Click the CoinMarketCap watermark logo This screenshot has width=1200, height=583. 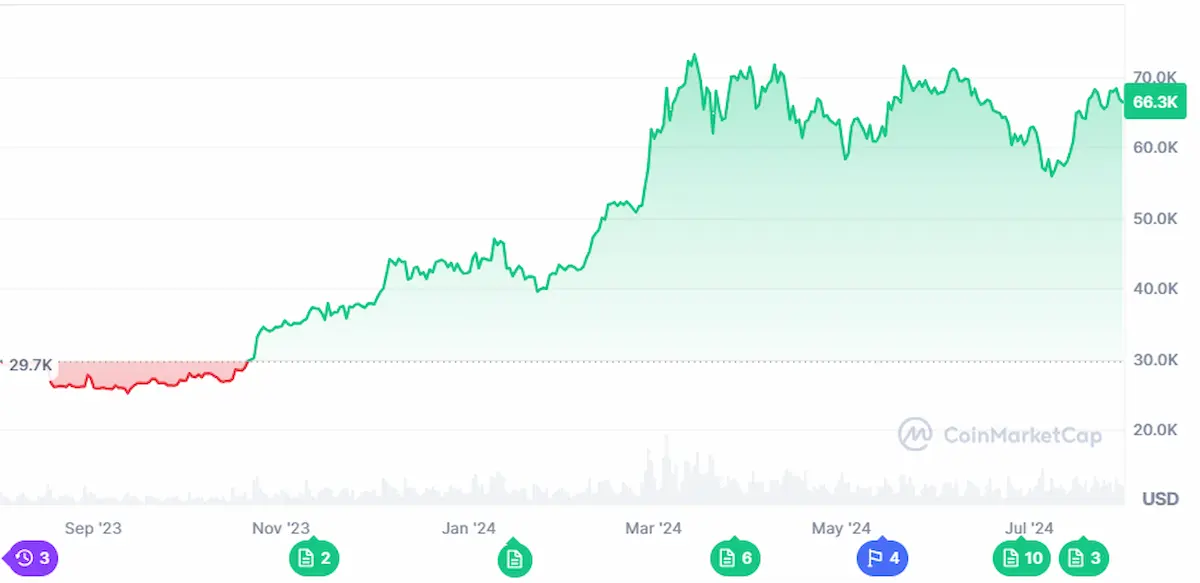pyautogui.click(x=1000, y=435)
